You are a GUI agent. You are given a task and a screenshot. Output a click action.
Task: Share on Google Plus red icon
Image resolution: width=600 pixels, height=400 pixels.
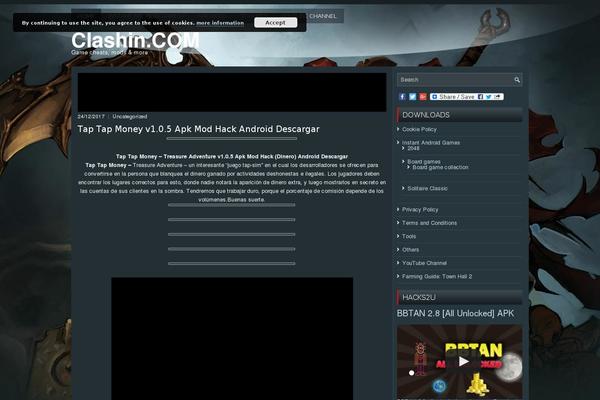423,96
